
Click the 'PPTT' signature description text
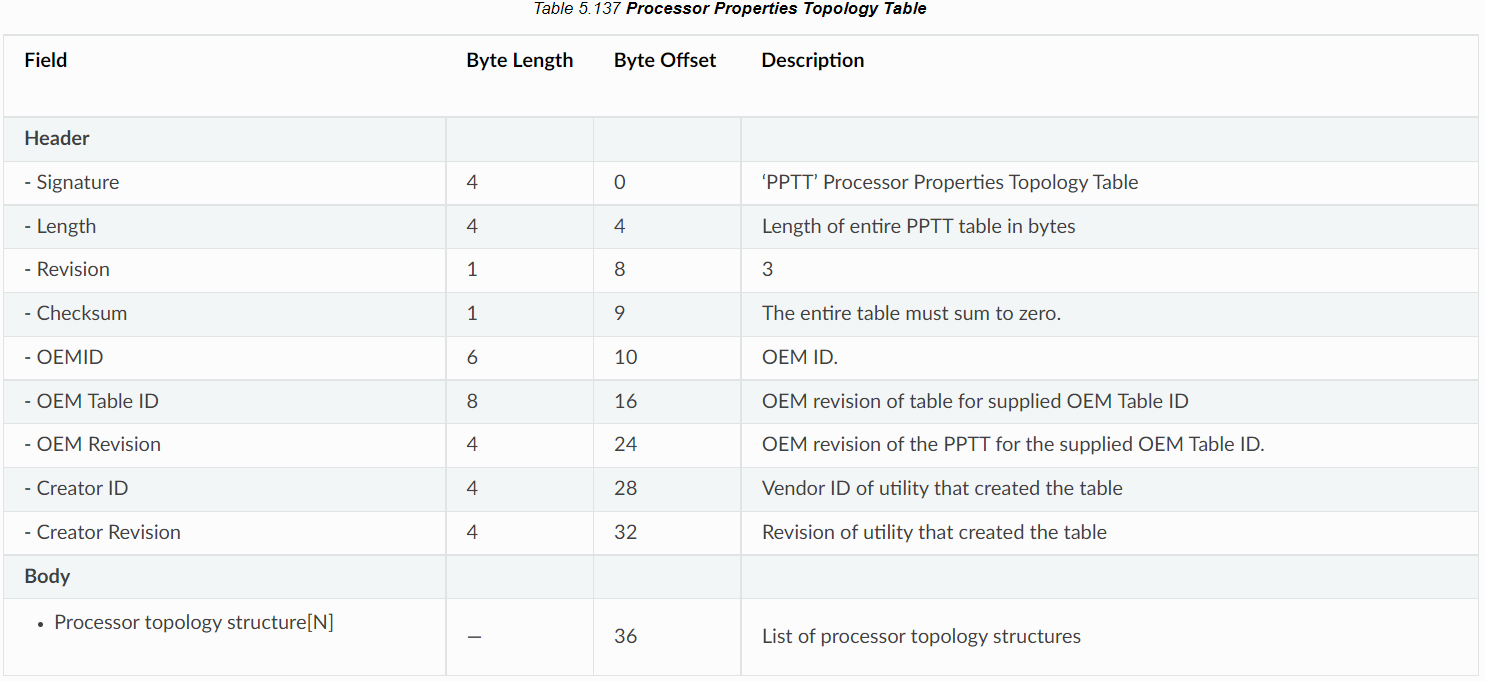(x=949, y=182)
